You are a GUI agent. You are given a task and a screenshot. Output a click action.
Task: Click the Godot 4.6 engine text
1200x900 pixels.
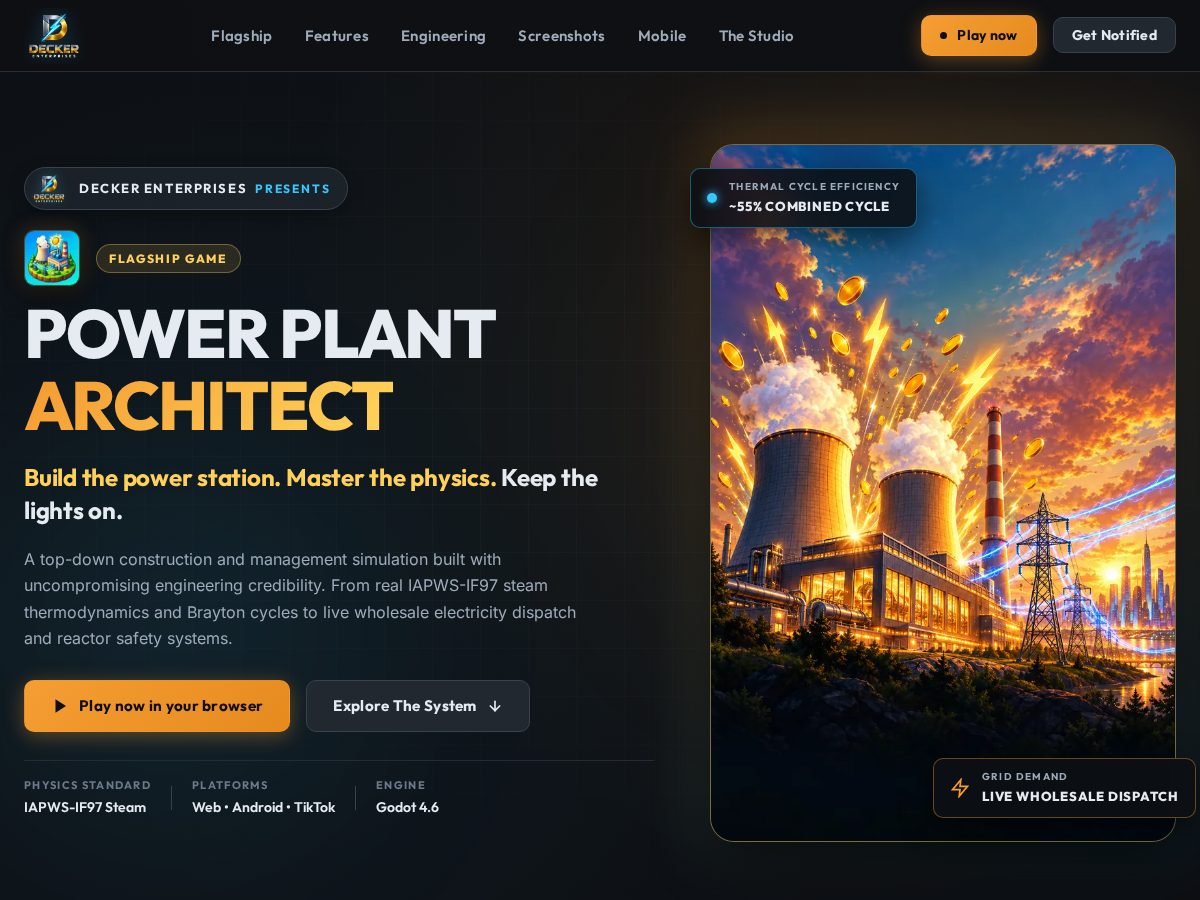[407, 807]
